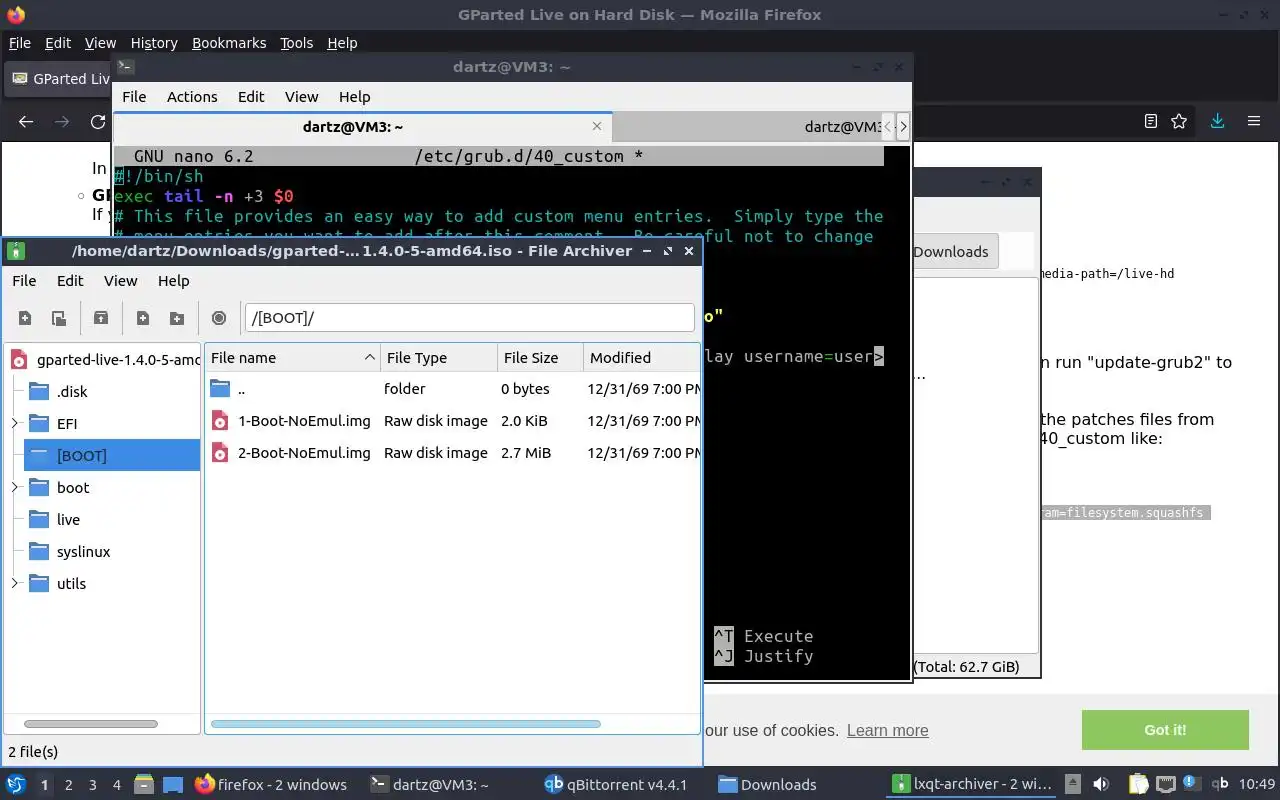Image resolution: width=1280 pixels, height=800 pixels.
Task: Expand the utils folder in tree
Action: tap(15, 583)
